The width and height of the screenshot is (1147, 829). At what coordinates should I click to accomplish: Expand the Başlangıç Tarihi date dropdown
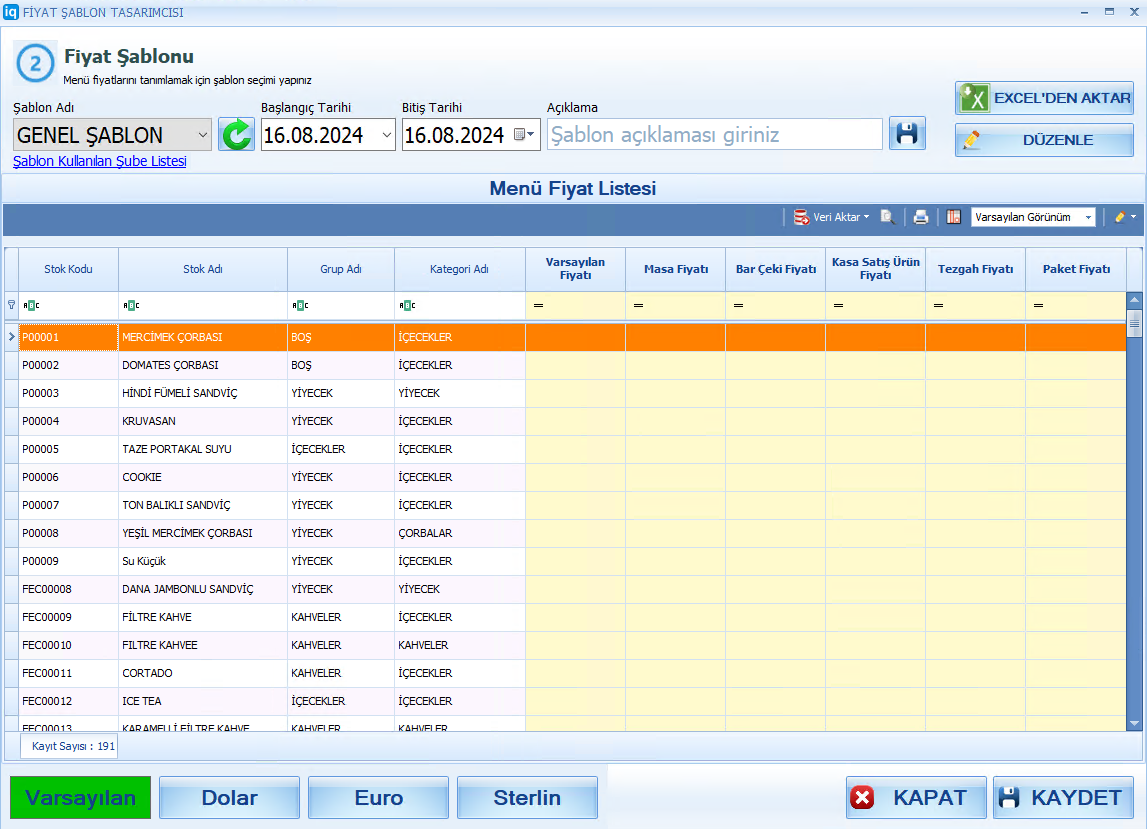click(387, 135)
